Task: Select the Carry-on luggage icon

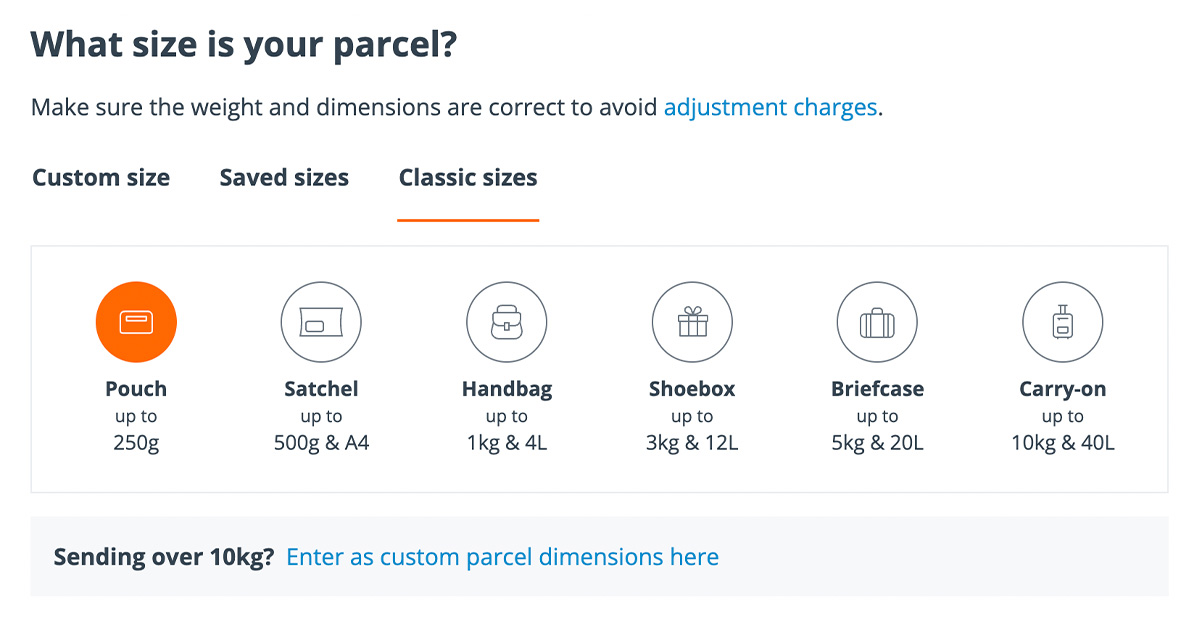Action: (x=1062, y=321)
